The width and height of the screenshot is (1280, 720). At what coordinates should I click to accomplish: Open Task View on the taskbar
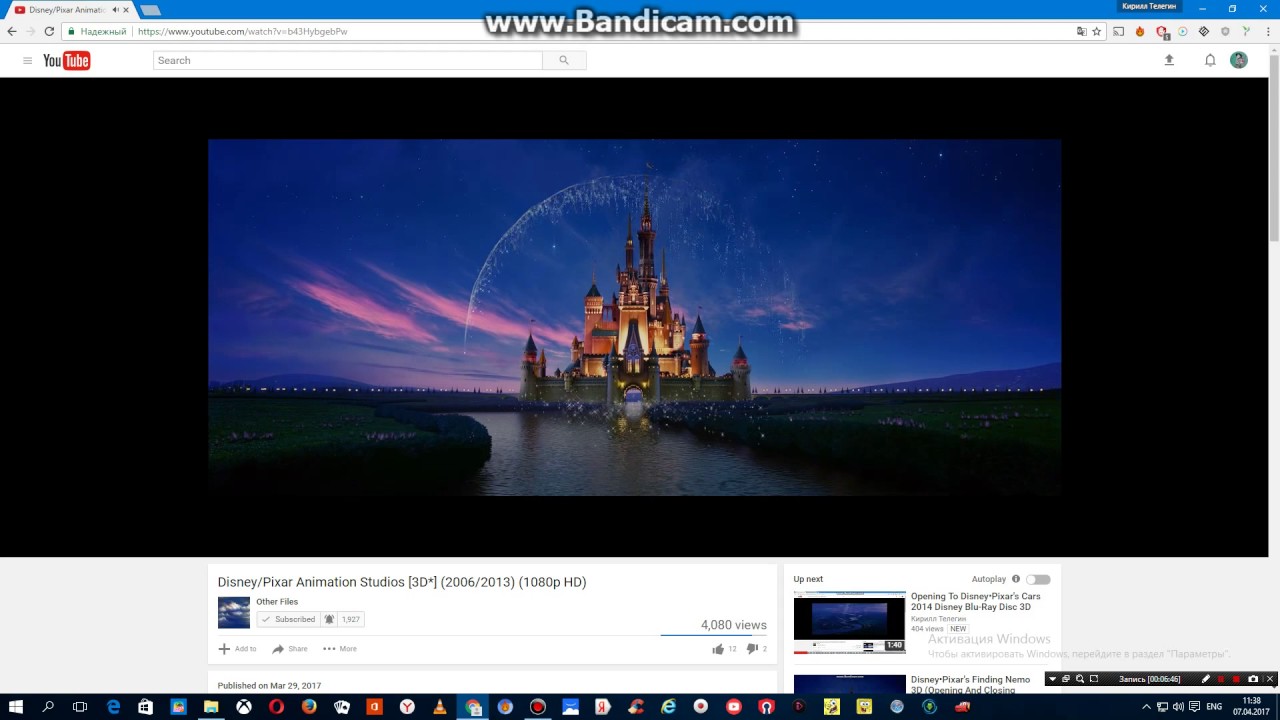tap(80, 707)
